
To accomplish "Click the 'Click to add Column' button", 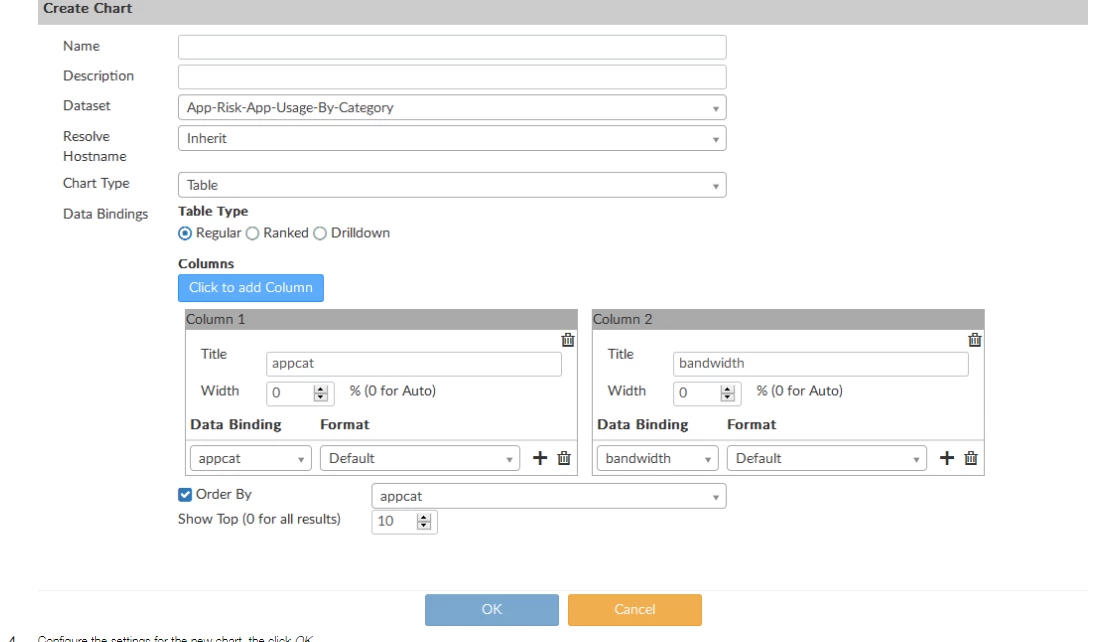I will coord(251,288).
